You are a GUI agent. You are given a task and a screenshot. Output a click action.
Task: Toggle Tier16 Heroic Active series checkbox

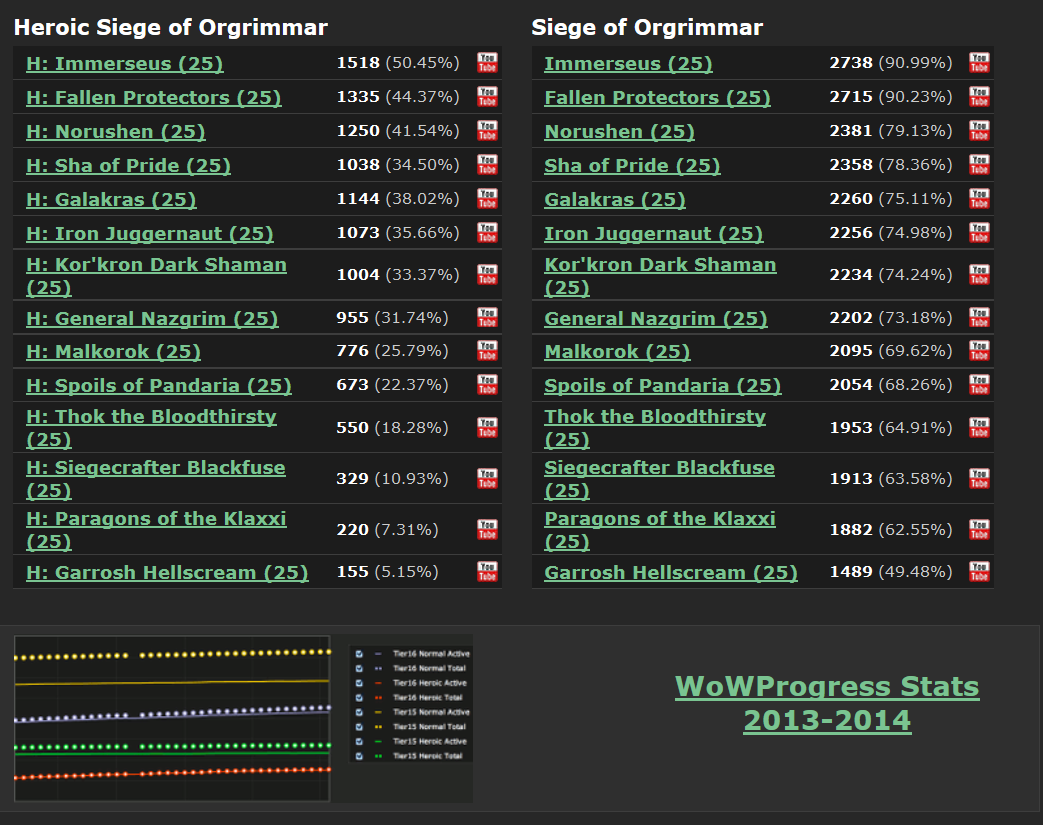[x=359, y=683]
